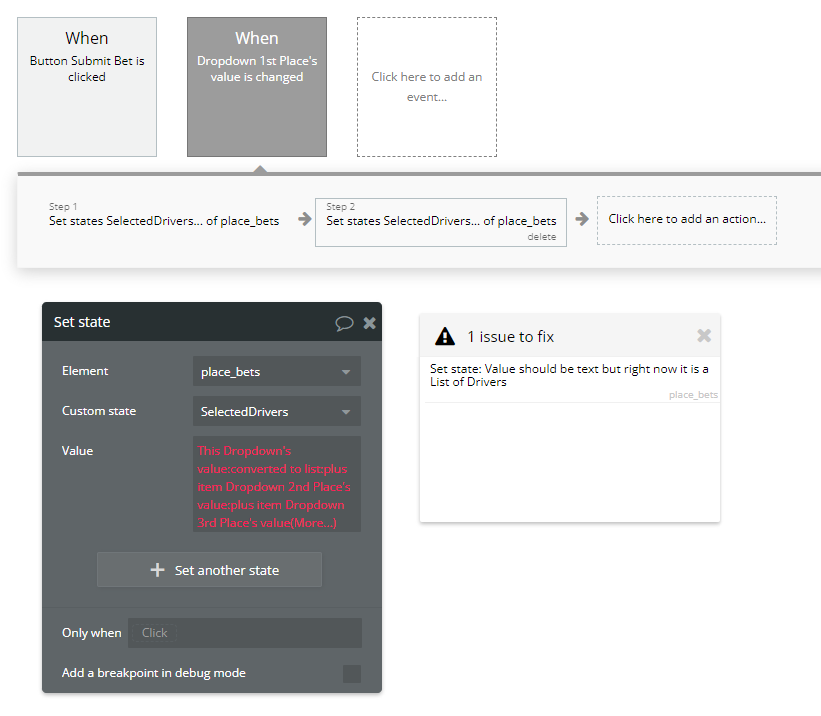Click the plus icon beside Set another state

tap(158, 570)
